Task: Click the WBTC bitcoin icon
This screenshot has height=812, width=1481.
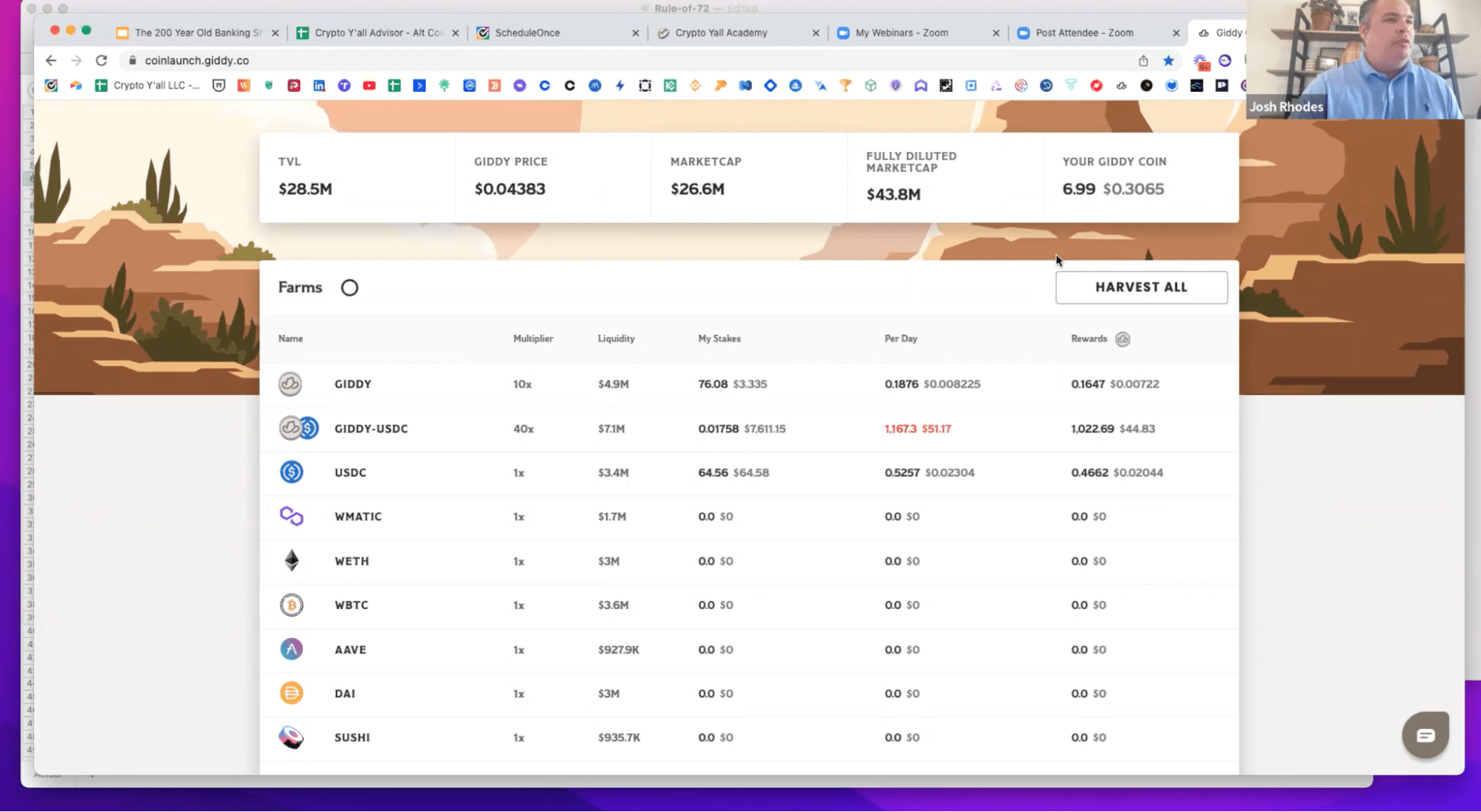Action: point(291,605)
